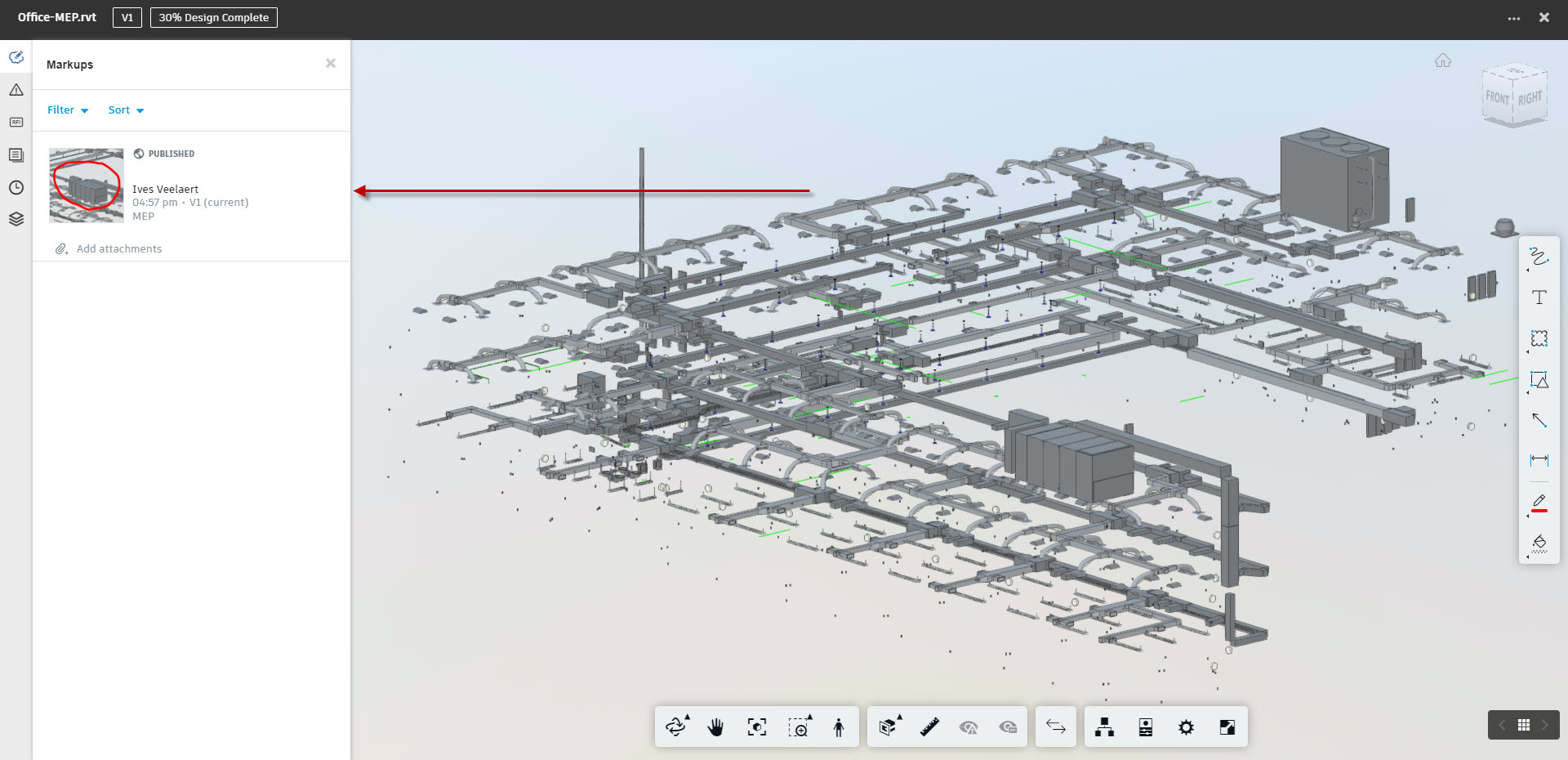The height and width of the screenshot is (760, 1568).
Task: Open the Filter dropdown in Markups panel
Action: click(67, 110)
